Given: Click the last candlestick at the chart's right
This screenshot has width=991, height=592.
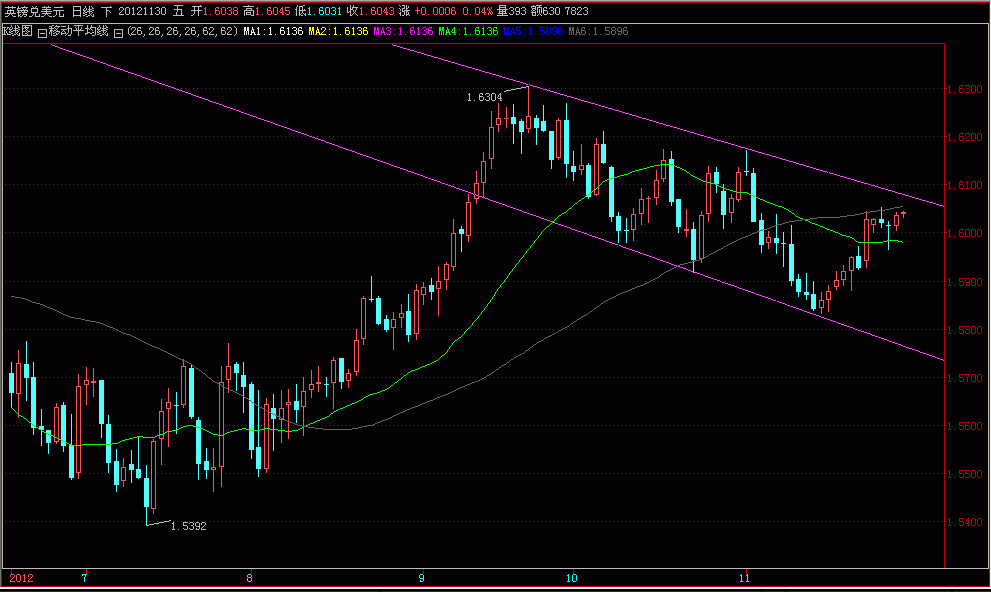Looking at the screenshot, I should click(904, 214).
